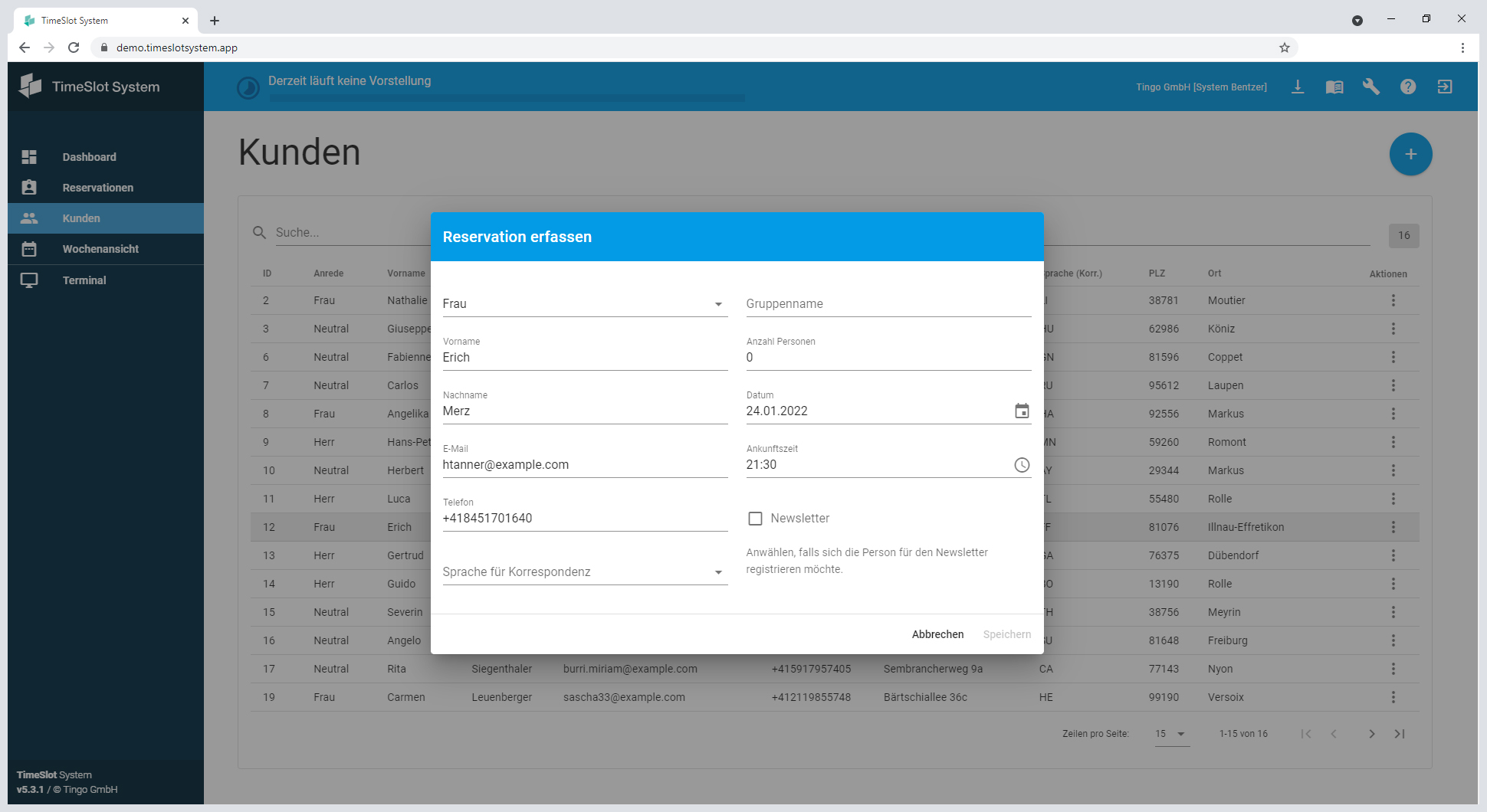
Task: Click email burri.miriam@example.com
Action: point(630,669)
